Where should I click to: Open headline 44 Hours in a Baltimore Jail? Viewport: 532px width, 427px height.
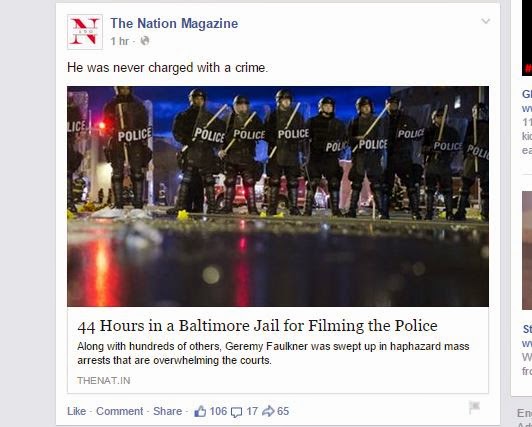tap(257, 326)
